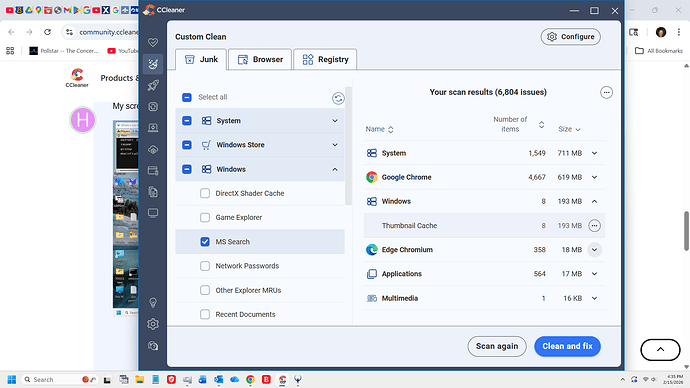Sort results by Name column
The image size is (690, 388).
[x=379, y=129]
